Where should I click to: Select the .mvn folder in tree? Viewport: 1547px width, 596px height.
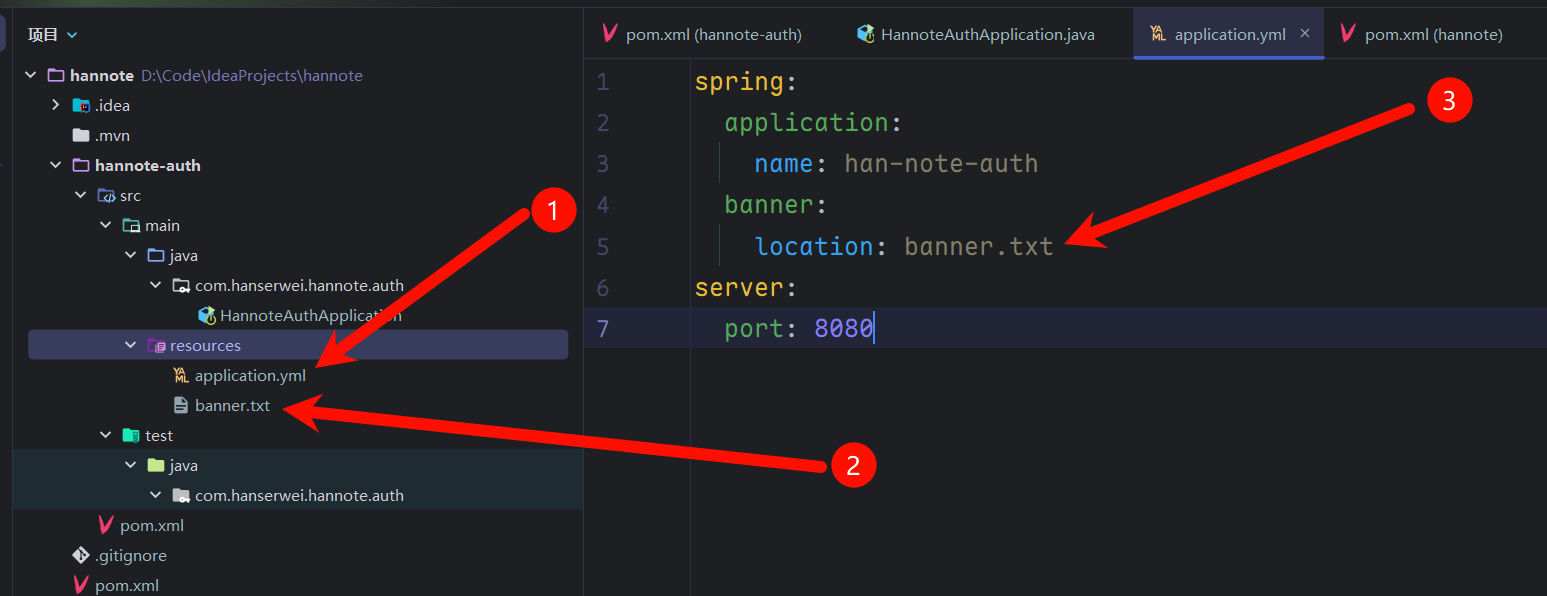click(112, 136)
